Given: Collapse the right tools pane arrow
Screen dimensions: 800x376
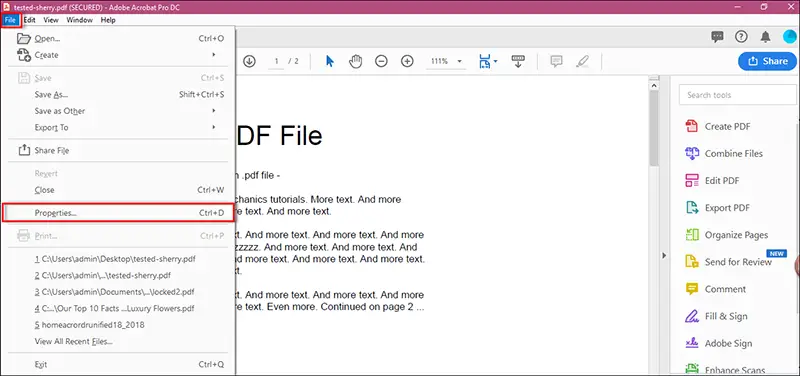Looking at the screenshot, I should (664, 255).
